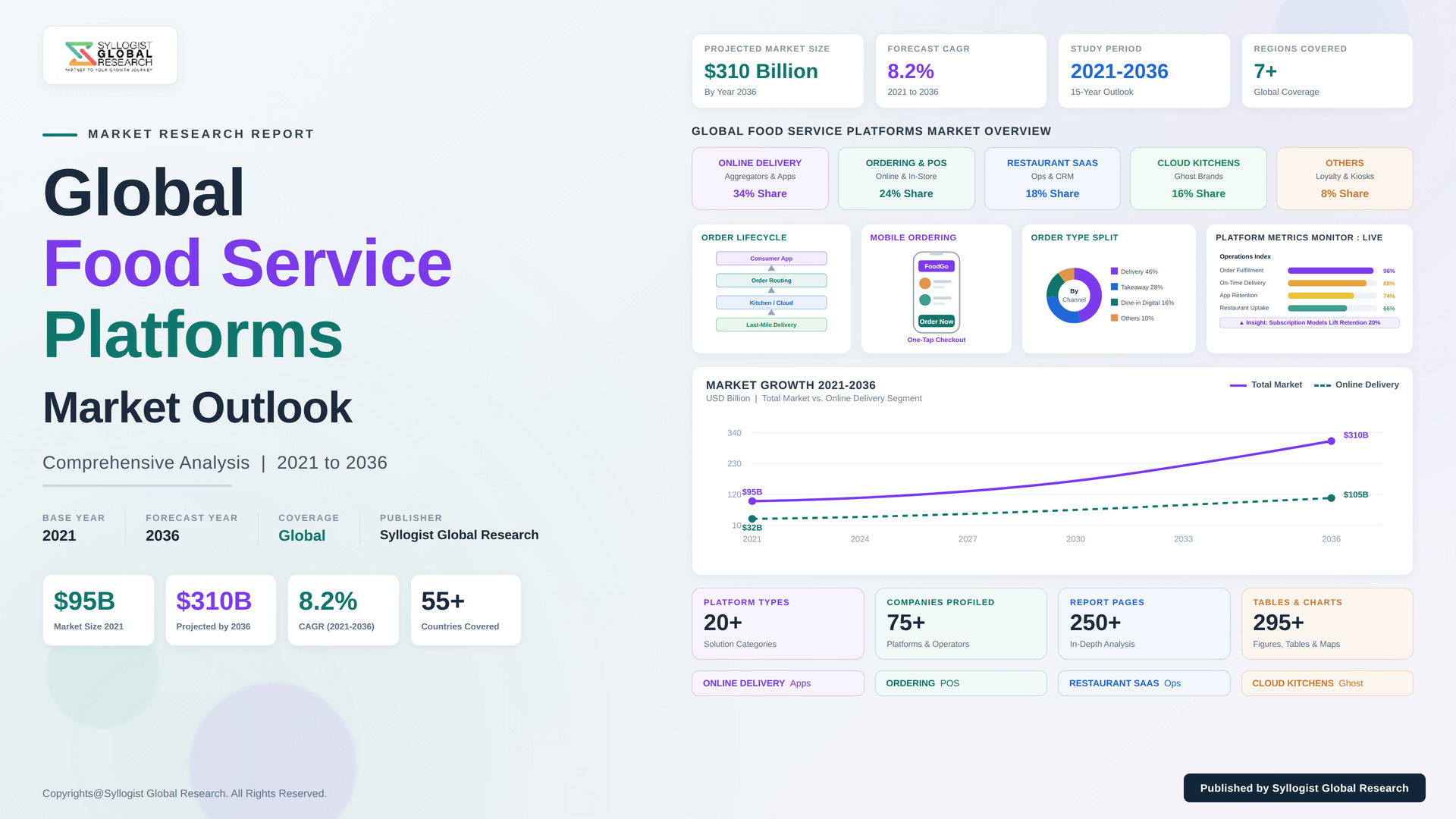Click the Takeaway 28% blue legend square
Image resolution: width=1456 pixels, height=819 pixels.
point(1114,287)
